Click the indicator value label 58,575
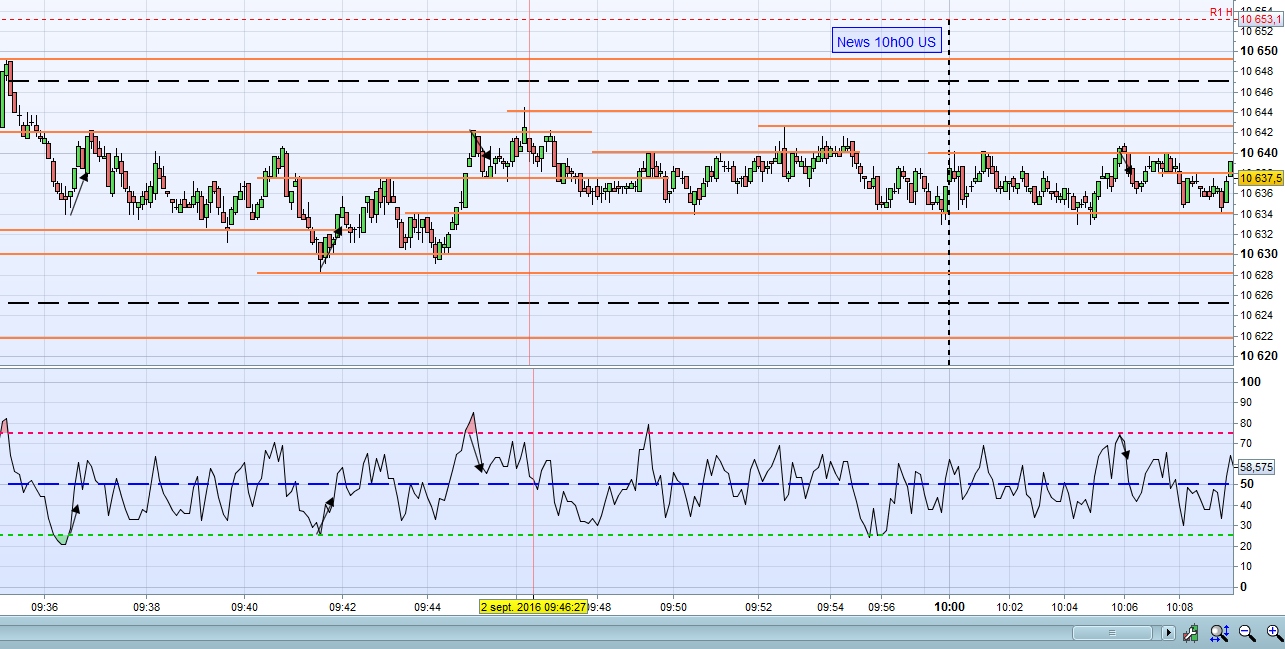 coord(1256,467)
